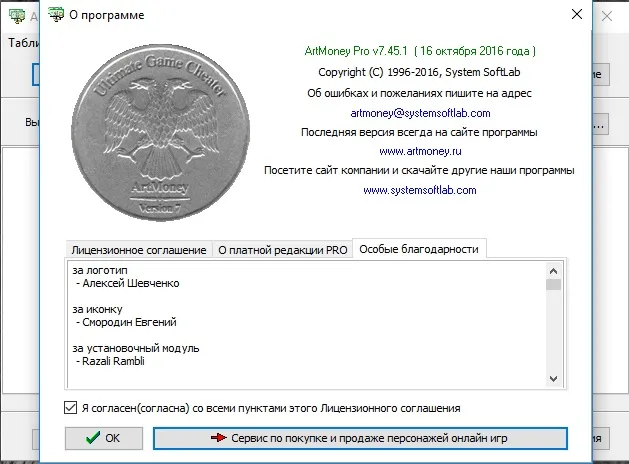The image size is (629, 464).
Task: Uncheck the license agreement consent checkbox
Action: [71, 407]
